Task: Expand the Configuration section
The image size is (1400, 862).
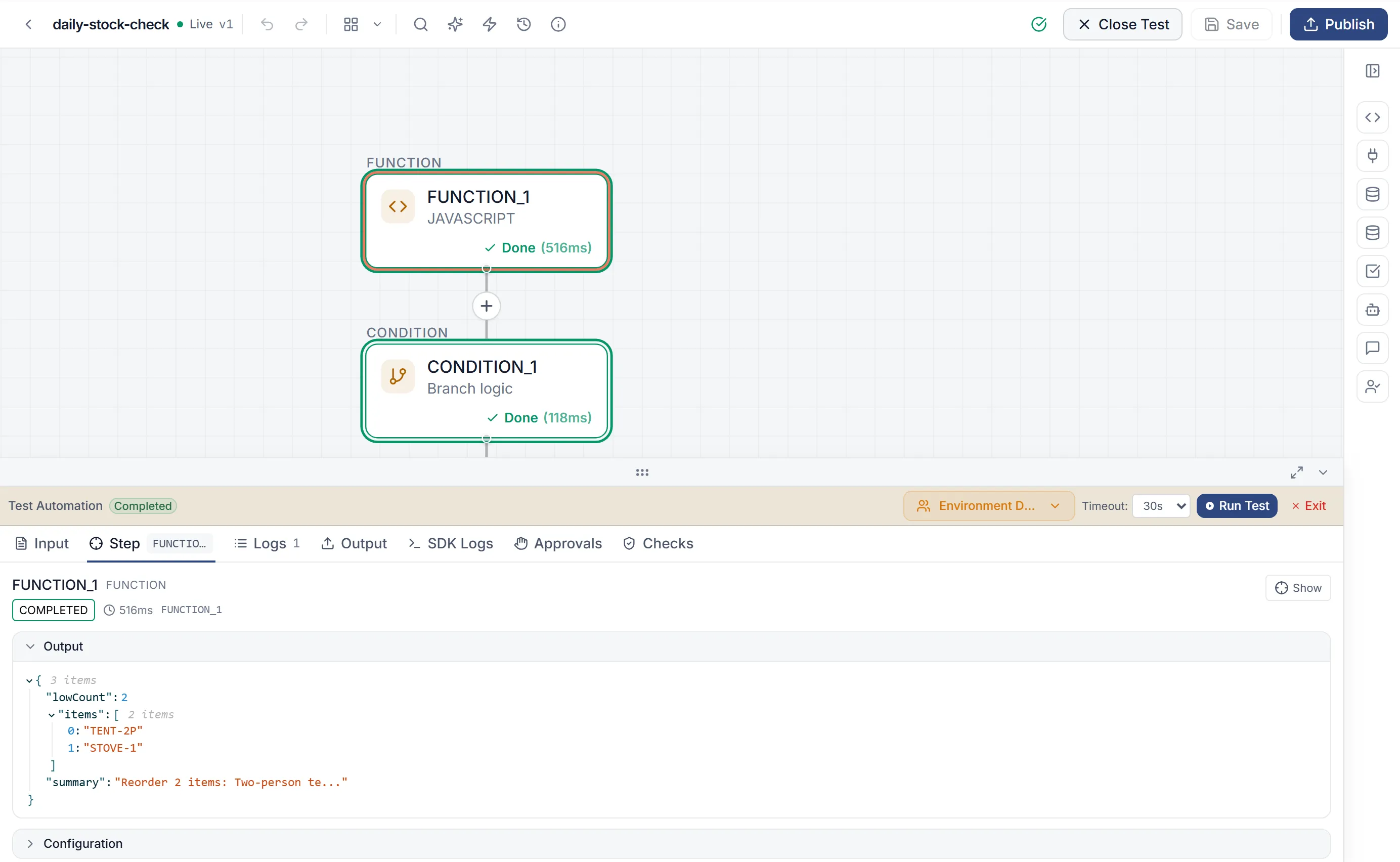Action: 671,843
